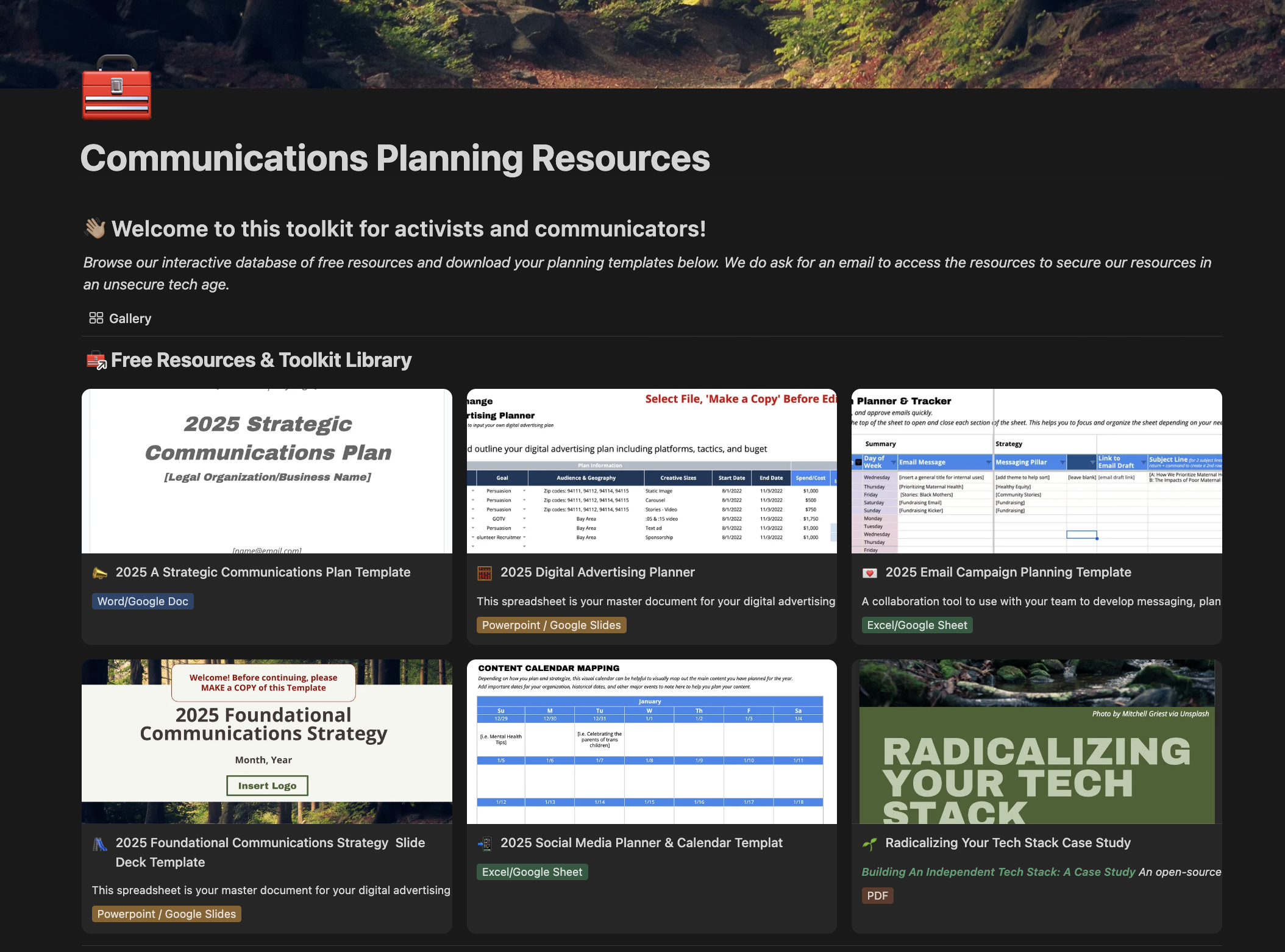
Task: Click the toolbox icon beside Free Resources heading
Action: (x=96, y=361)
